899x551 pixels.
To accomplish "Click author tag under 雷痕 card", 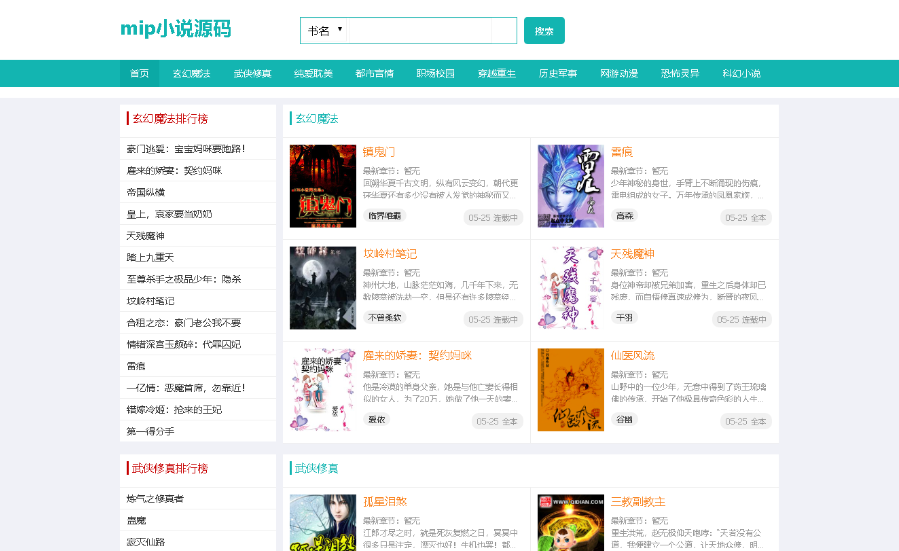I will (624, 216).
